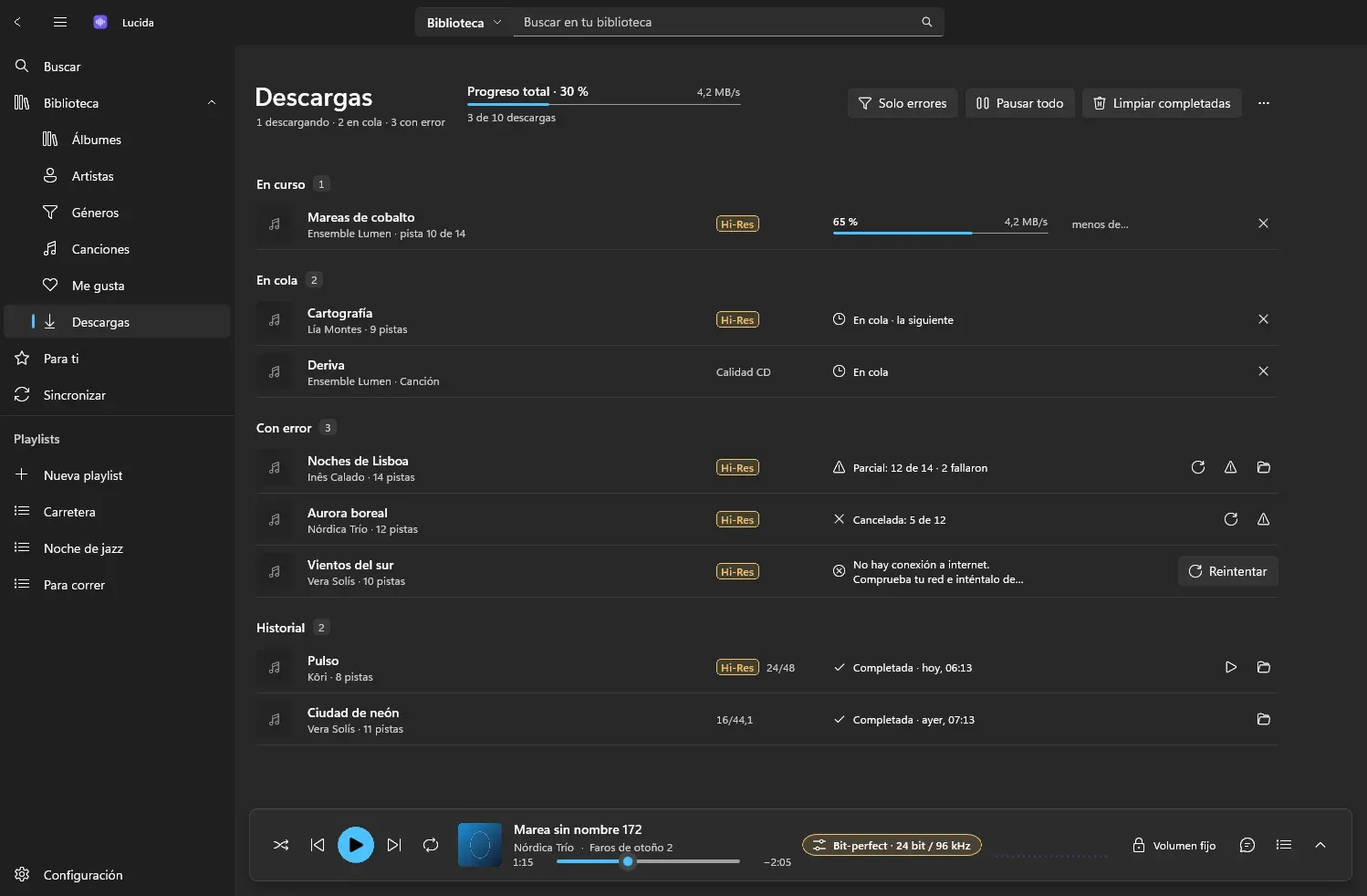
Task: Open Sincronizar page
Action: pos(117,395)
